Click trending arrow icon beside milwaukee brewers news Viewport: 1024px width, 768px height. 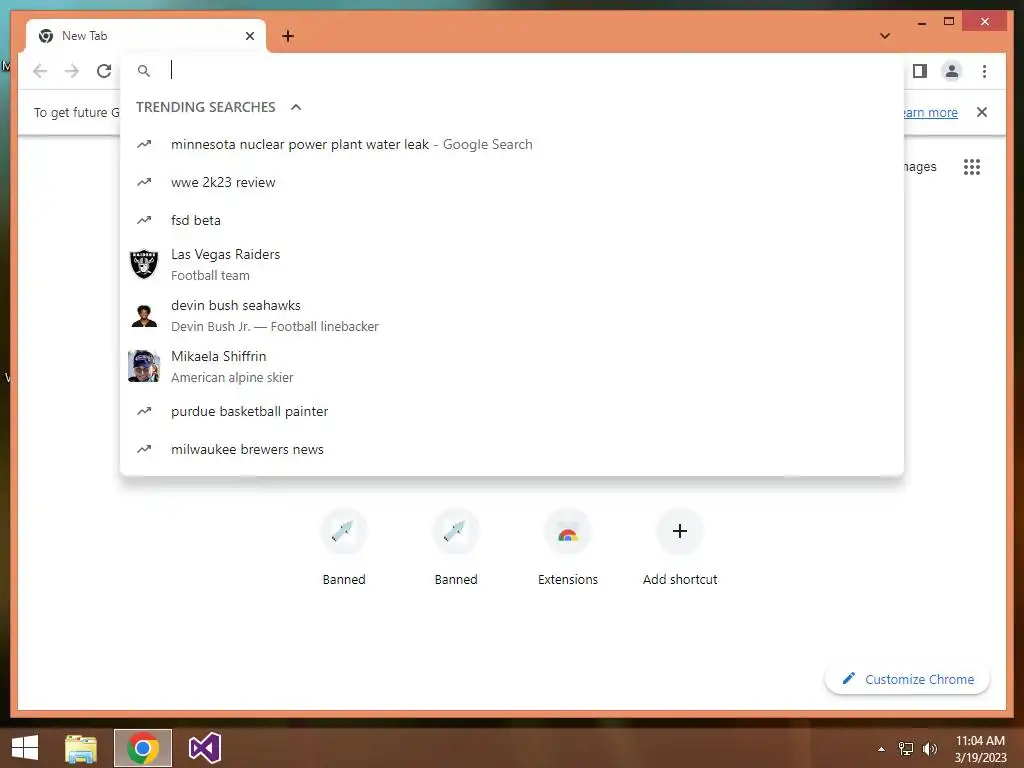[144, 449]
